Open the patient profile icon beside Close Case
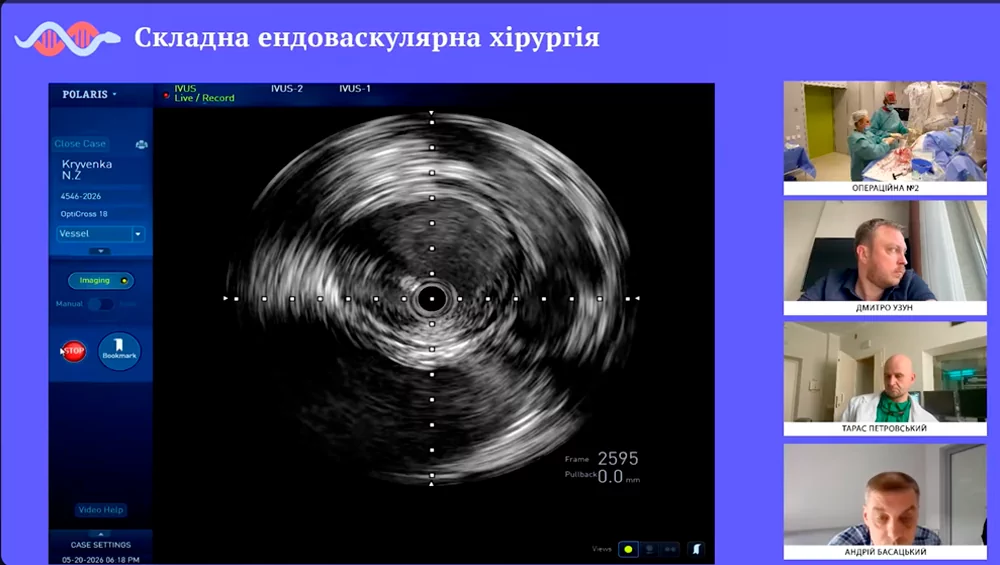Image resolution: width=1000 pixels, height=565 pixels. (142, 145)
